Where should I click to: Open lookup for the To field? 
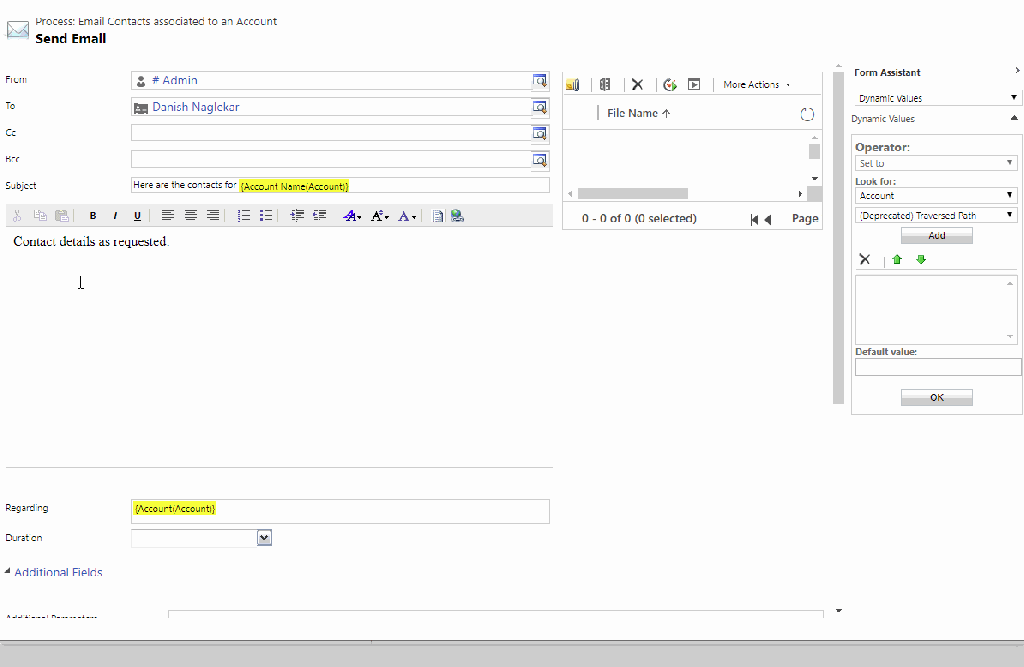[540, 107]
